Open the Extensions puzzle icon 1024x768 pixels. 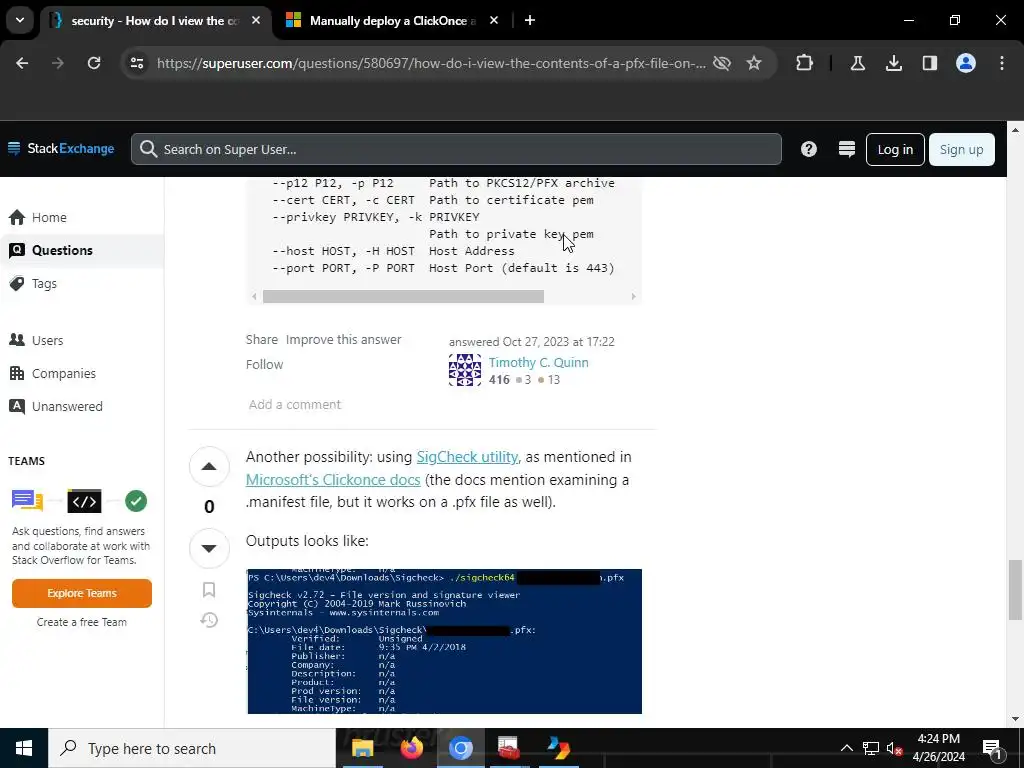pyautogui.click(x=805, y=63)
